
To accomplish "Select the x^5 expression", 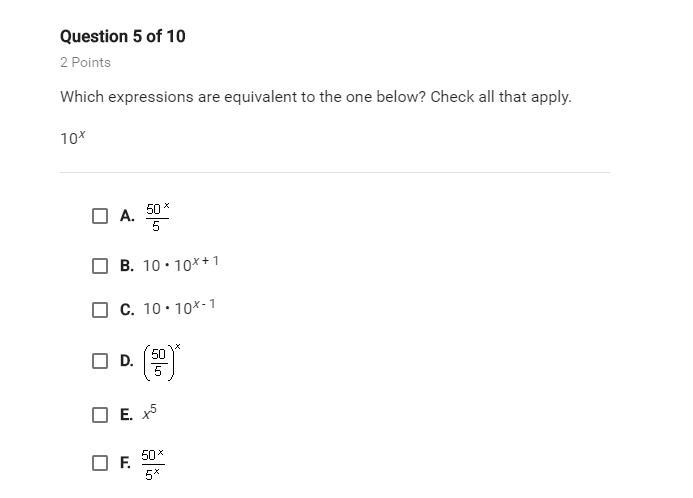I will pos(150,413).
